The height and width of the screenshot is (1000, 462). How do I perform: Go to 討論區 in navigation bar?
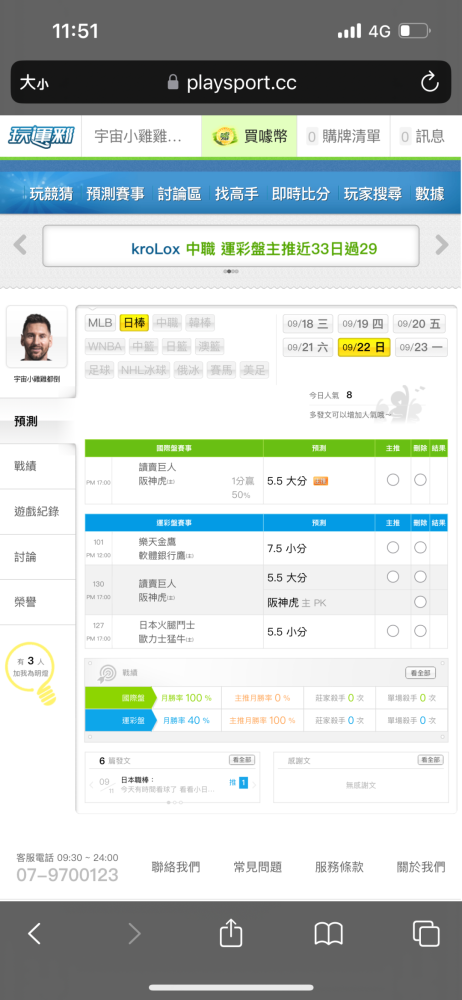coord(179,194)
